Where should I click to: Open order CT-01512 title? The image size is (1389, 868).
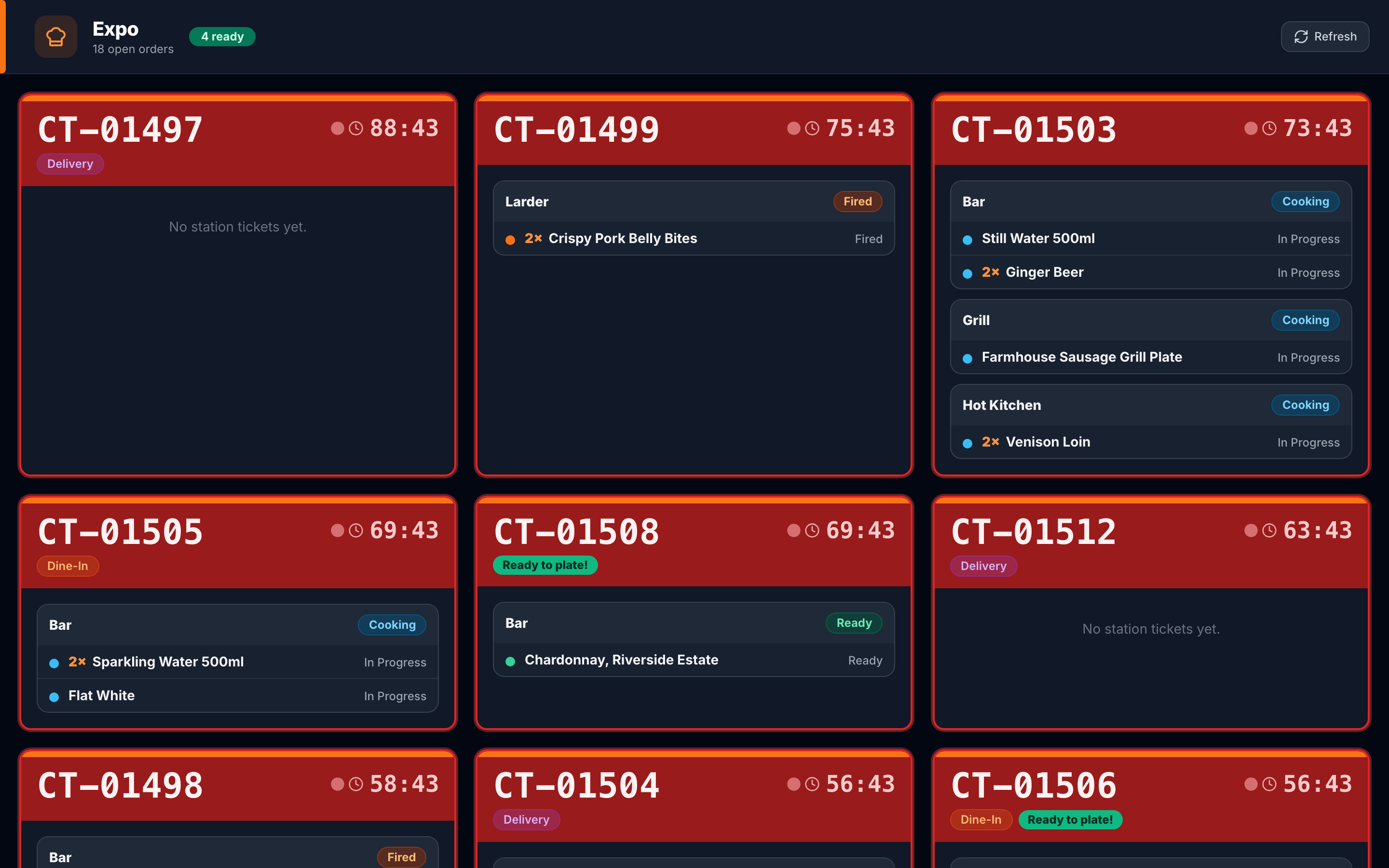[1034, 532]
